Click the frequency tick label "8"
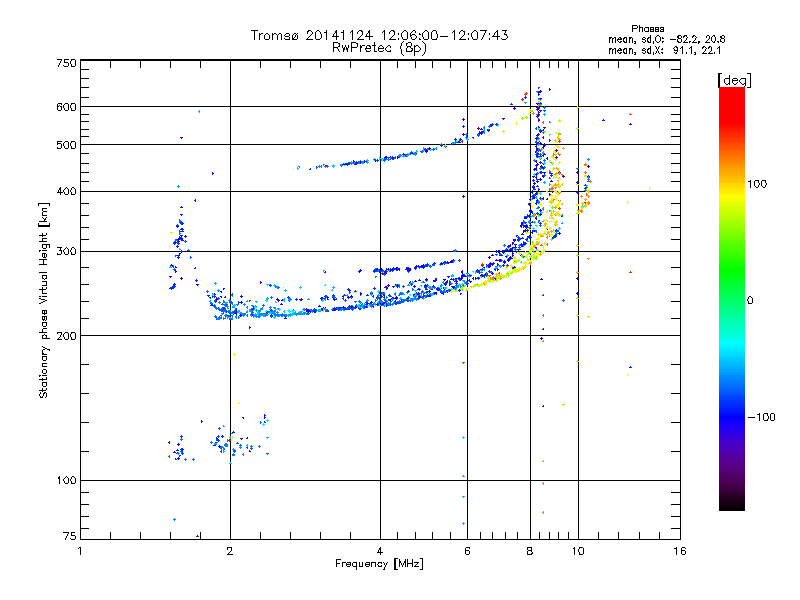Screen dimensions: 800x600 (x=530, y=551)
